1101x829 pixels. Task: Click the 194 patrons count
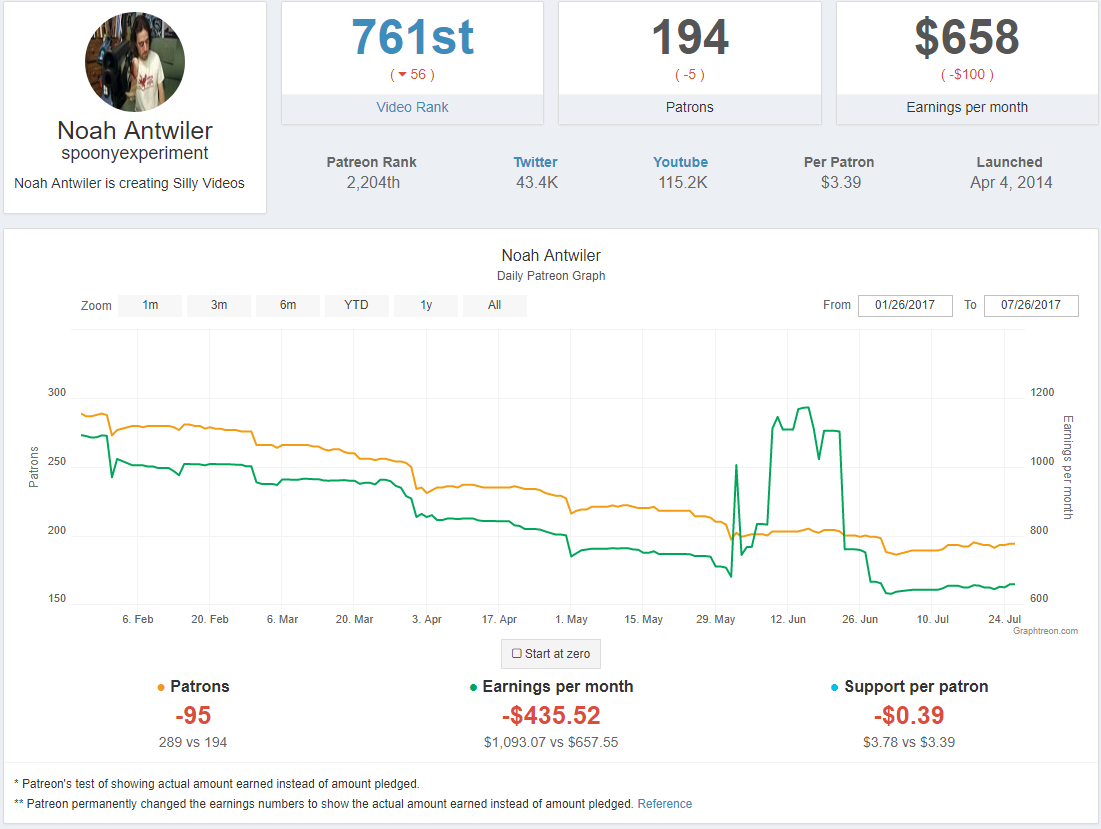690,37
